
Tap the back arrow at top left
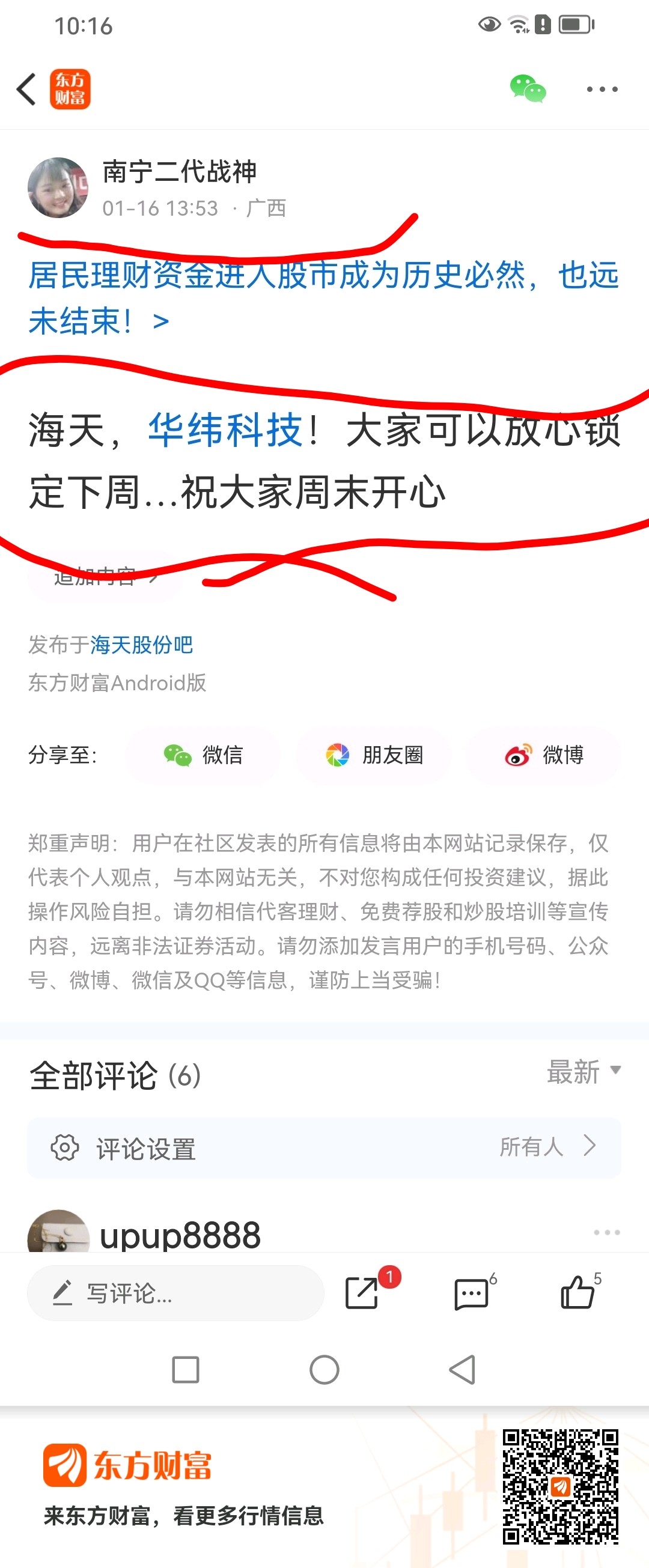click(x=26, y=90)
